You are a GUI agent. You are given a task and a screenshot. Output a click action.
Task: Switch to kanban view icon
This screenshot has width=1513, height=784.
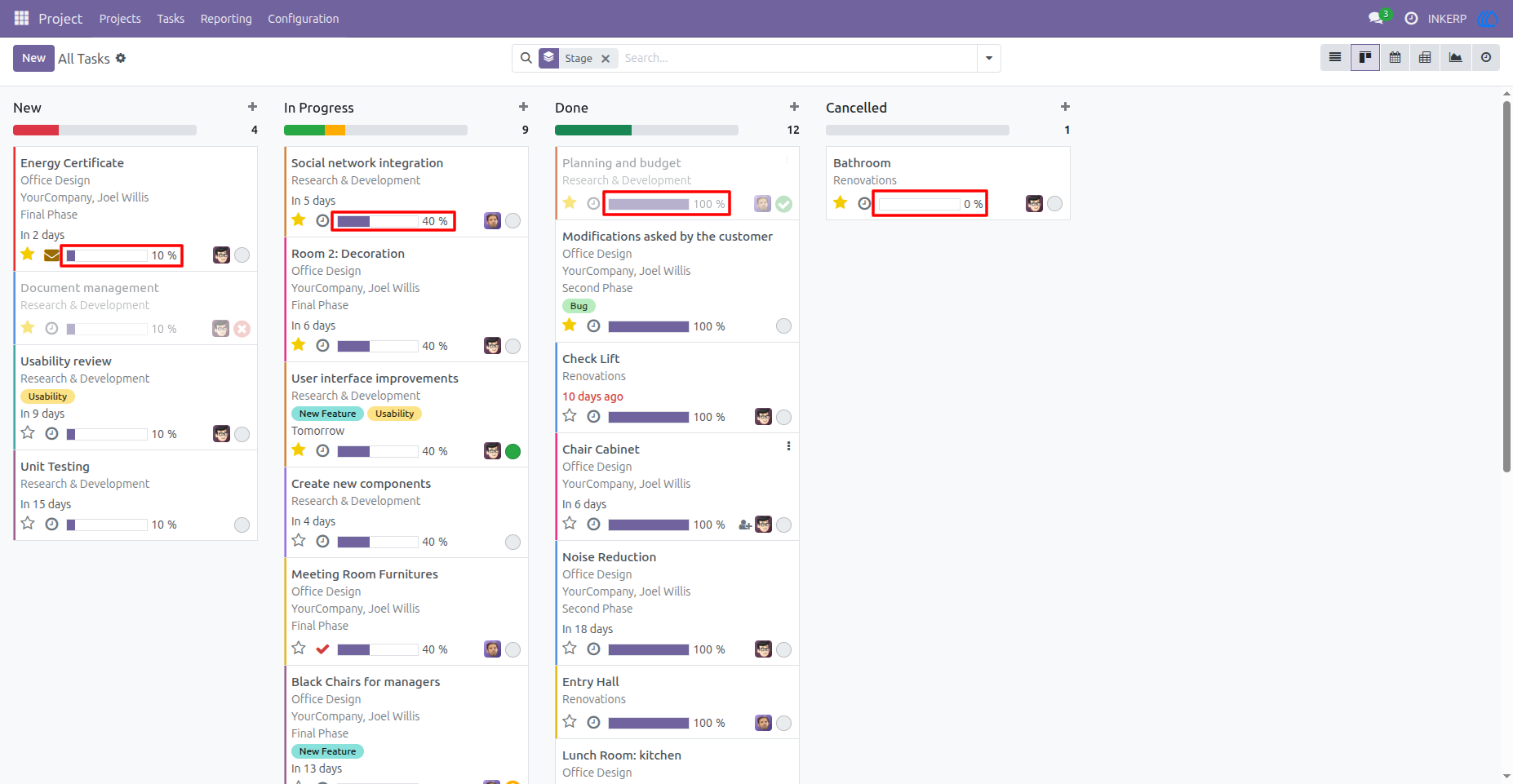click(x=1364, y=58)
